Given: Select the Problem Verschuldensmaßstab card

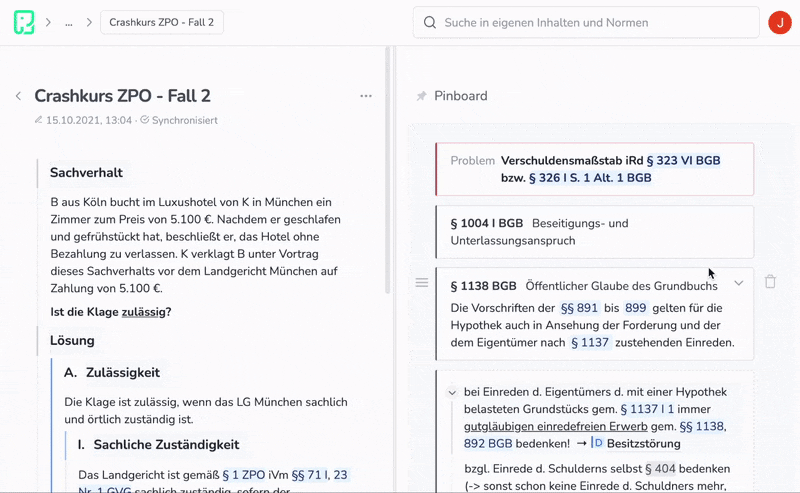Looking at the screenshot, I should click(x=594, y=169).
